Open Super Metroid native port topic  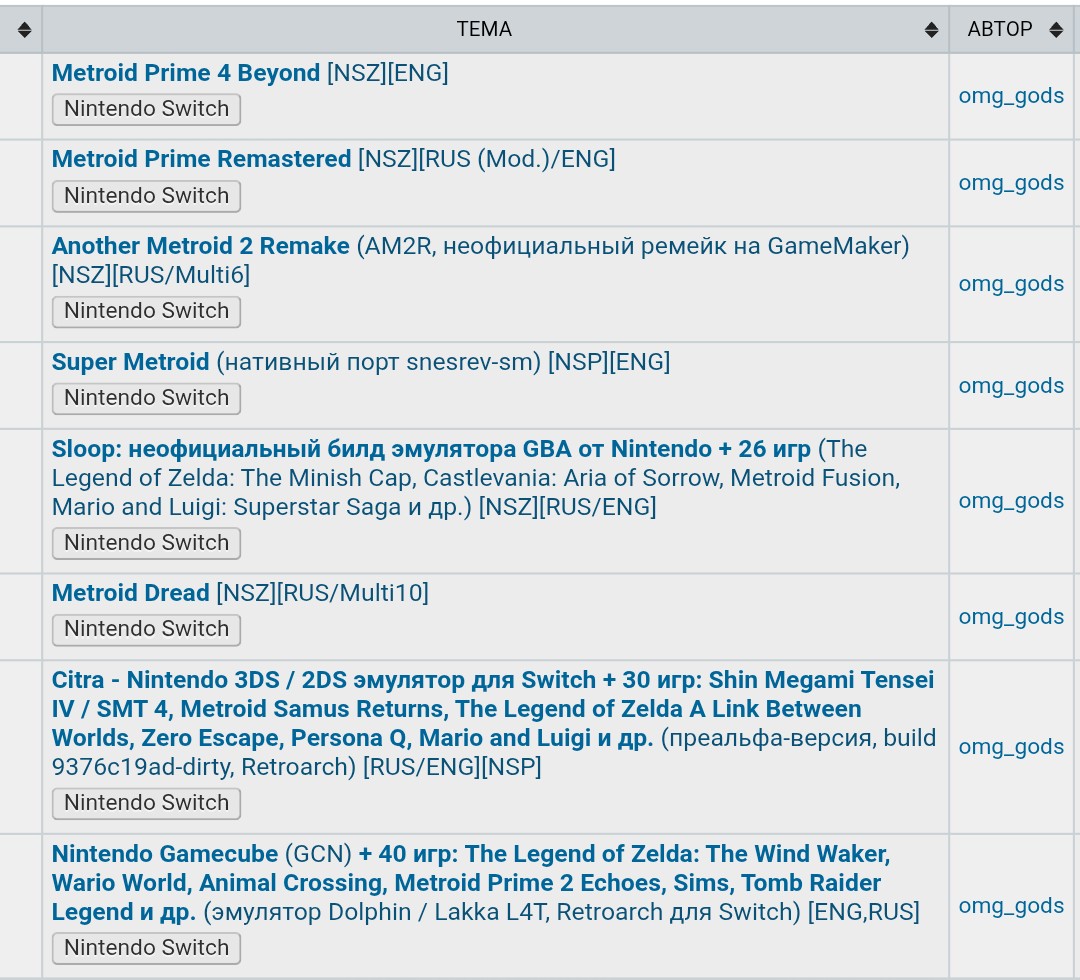point(130,362)
